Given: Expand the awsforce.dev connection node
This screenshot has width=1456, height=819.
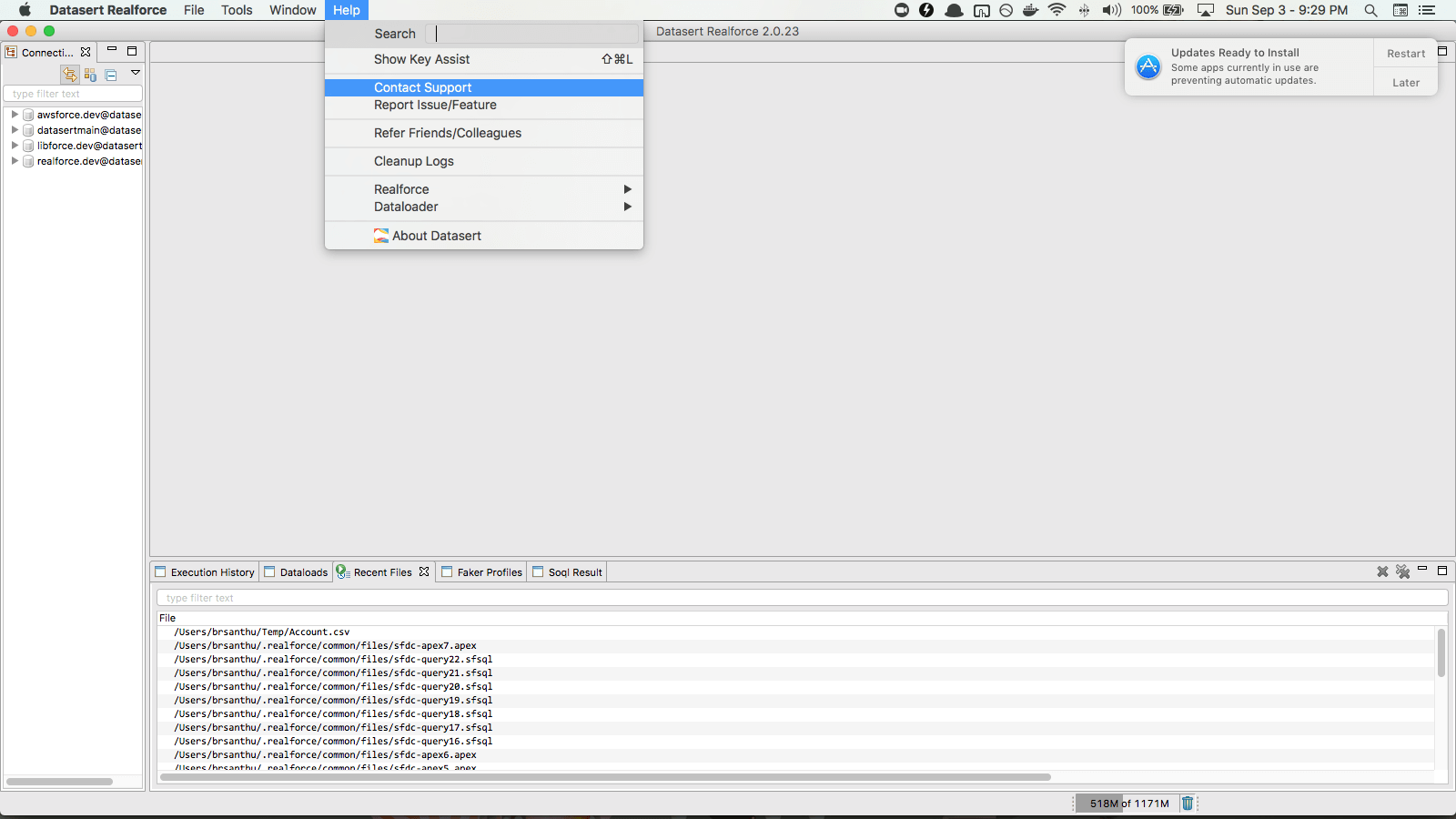Looking at the screenshot, I should pyautogui.click(x=15, y=115).
